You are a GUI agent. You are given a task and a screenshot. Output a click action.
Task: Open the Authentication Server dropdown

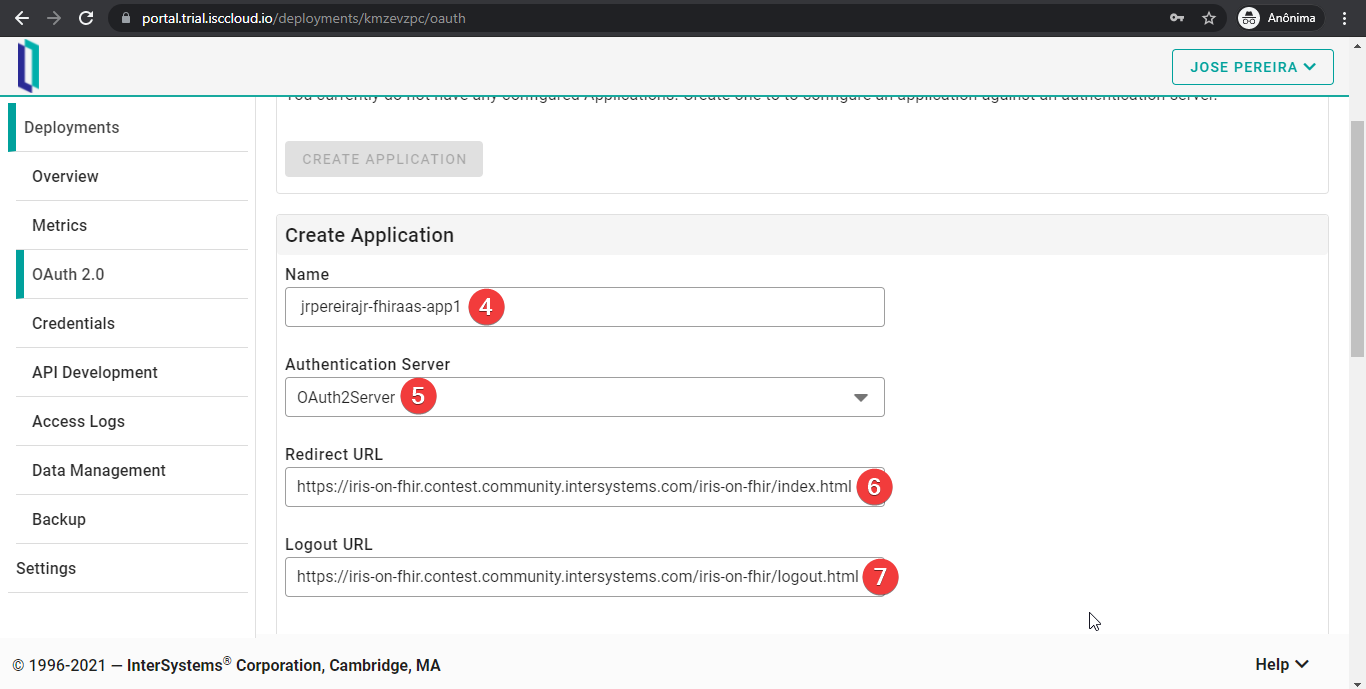pyautogui.click(x=585, y=397)
